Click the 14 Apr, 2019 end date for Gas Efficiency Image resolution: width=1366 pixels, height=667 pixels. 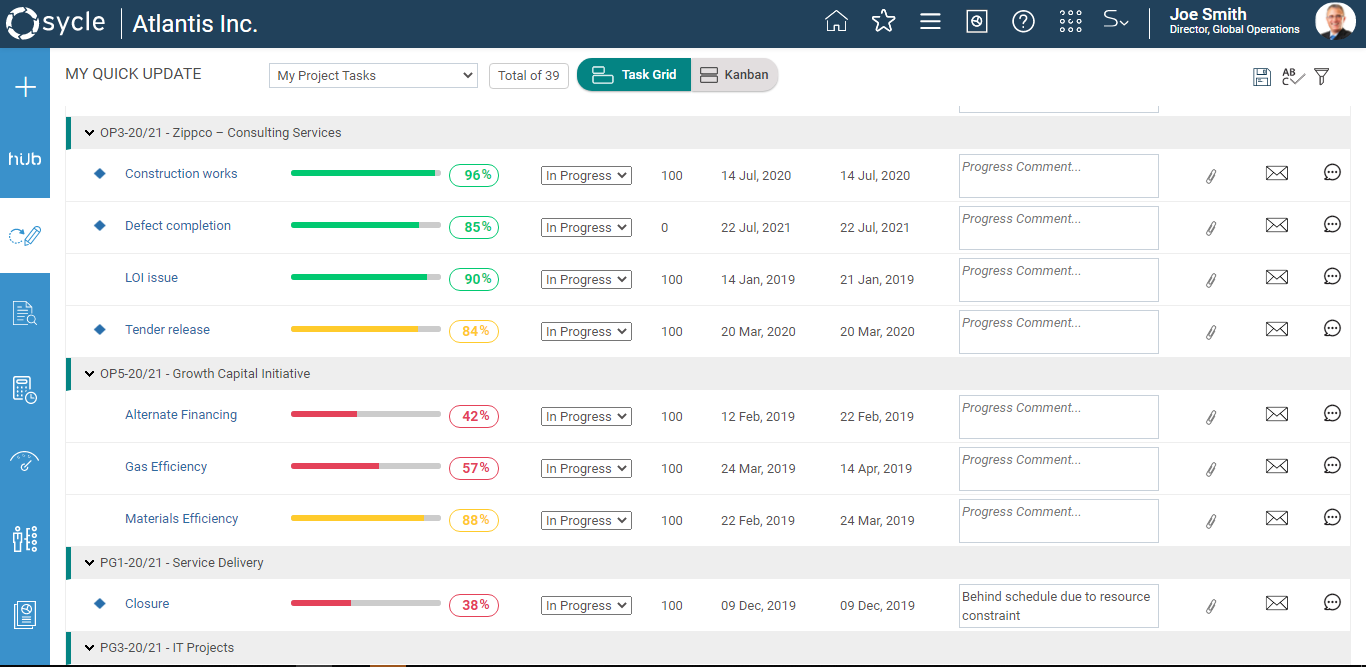(x=876, y=468)
